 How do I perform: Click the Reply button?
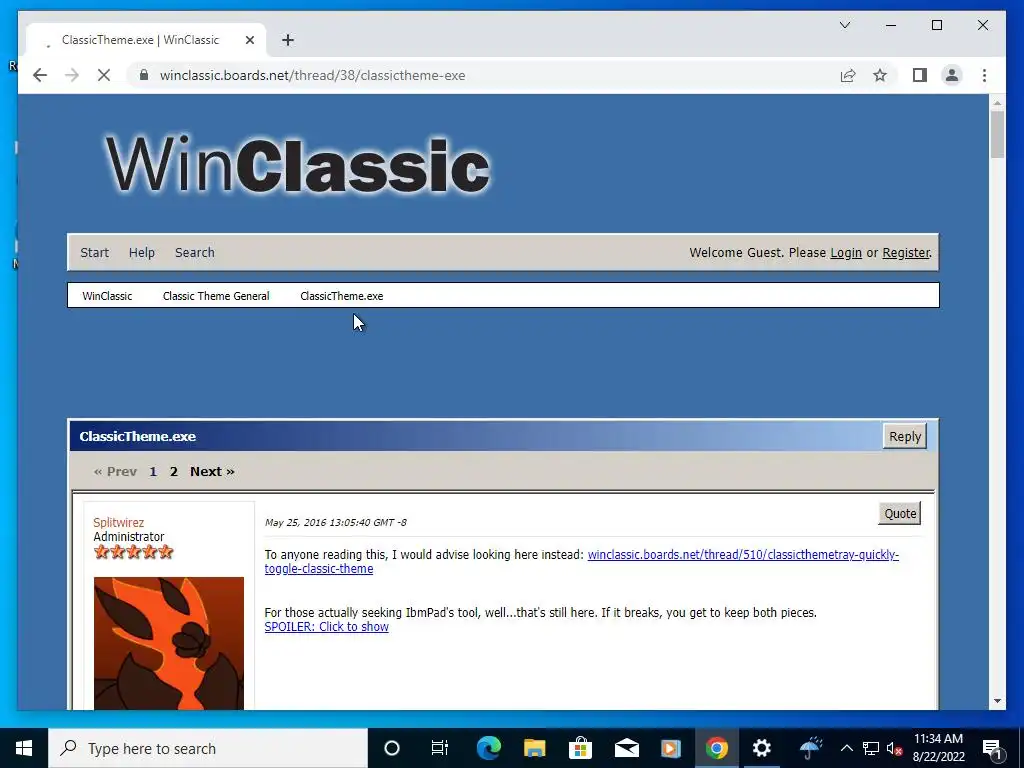tap(904, 436)
